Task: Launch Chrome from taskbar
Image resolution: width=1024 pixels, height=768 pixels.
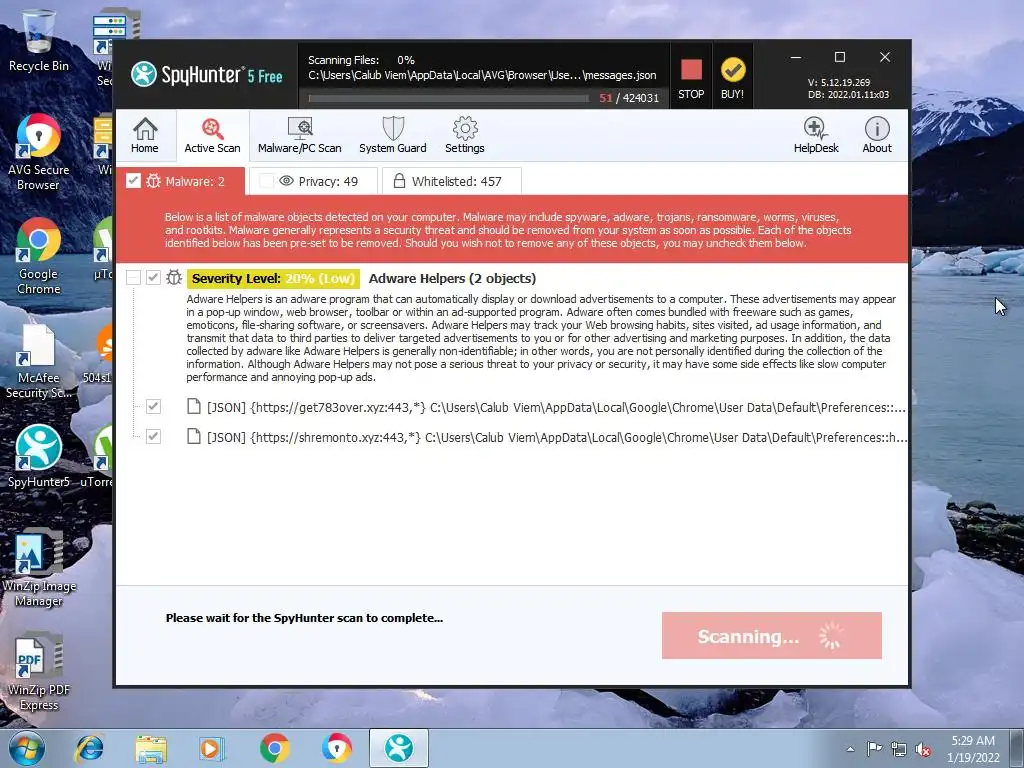Action: point(275,748)
